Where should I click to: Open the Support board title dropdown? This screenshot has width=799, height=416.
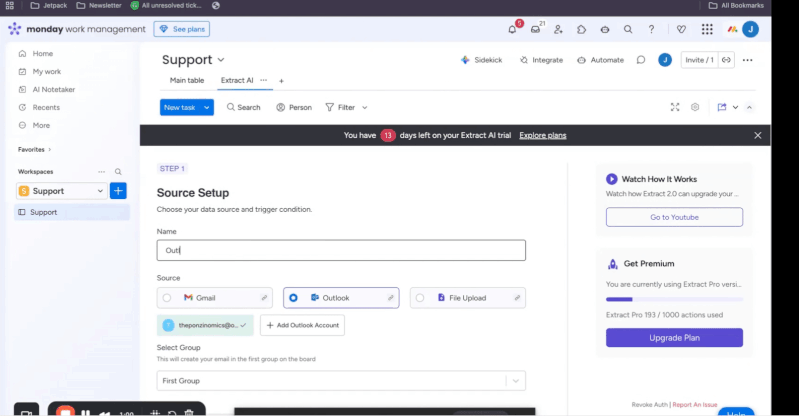pyautogui.click(x=221, y=60)
